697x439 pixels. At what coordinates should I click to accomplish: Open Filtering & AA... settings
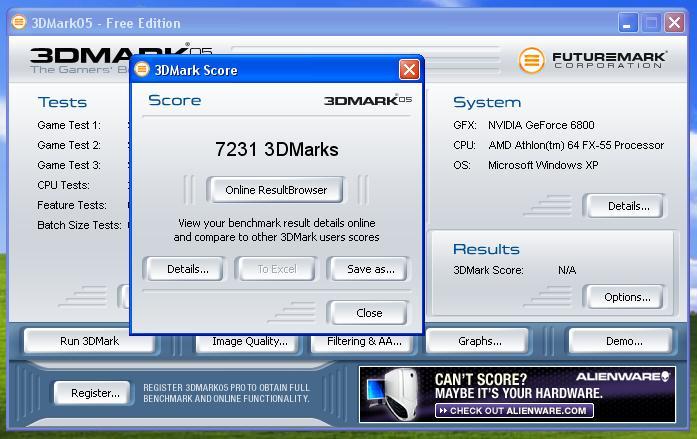364,342
